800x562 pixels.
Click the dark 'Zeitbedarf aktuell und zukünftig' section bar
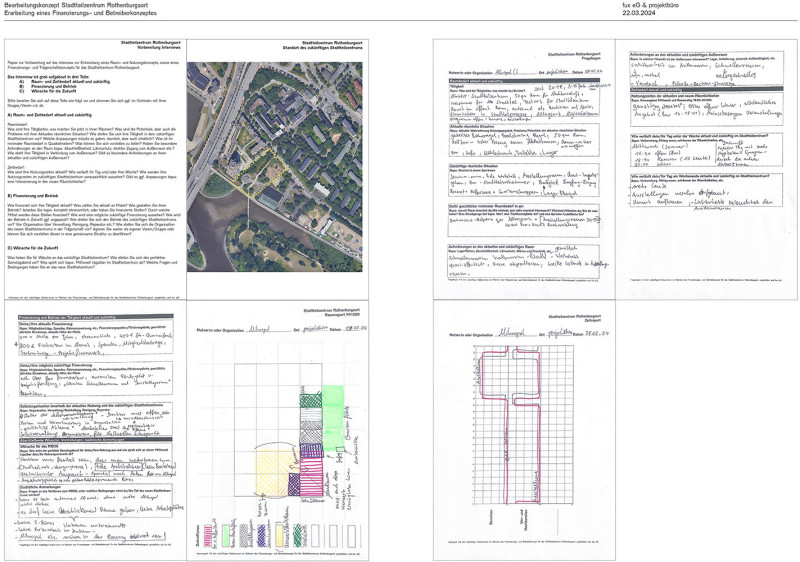pos(706,89)
